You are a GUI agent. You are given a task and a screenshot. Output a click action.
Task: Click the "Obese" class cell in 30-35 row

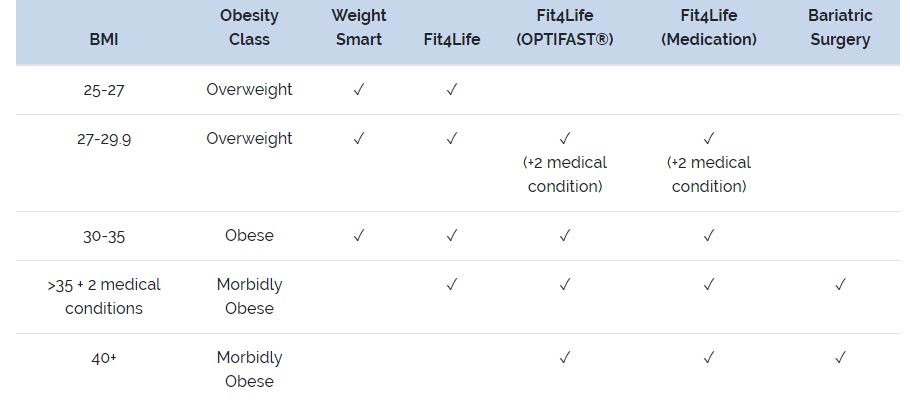tap(249, 236)
